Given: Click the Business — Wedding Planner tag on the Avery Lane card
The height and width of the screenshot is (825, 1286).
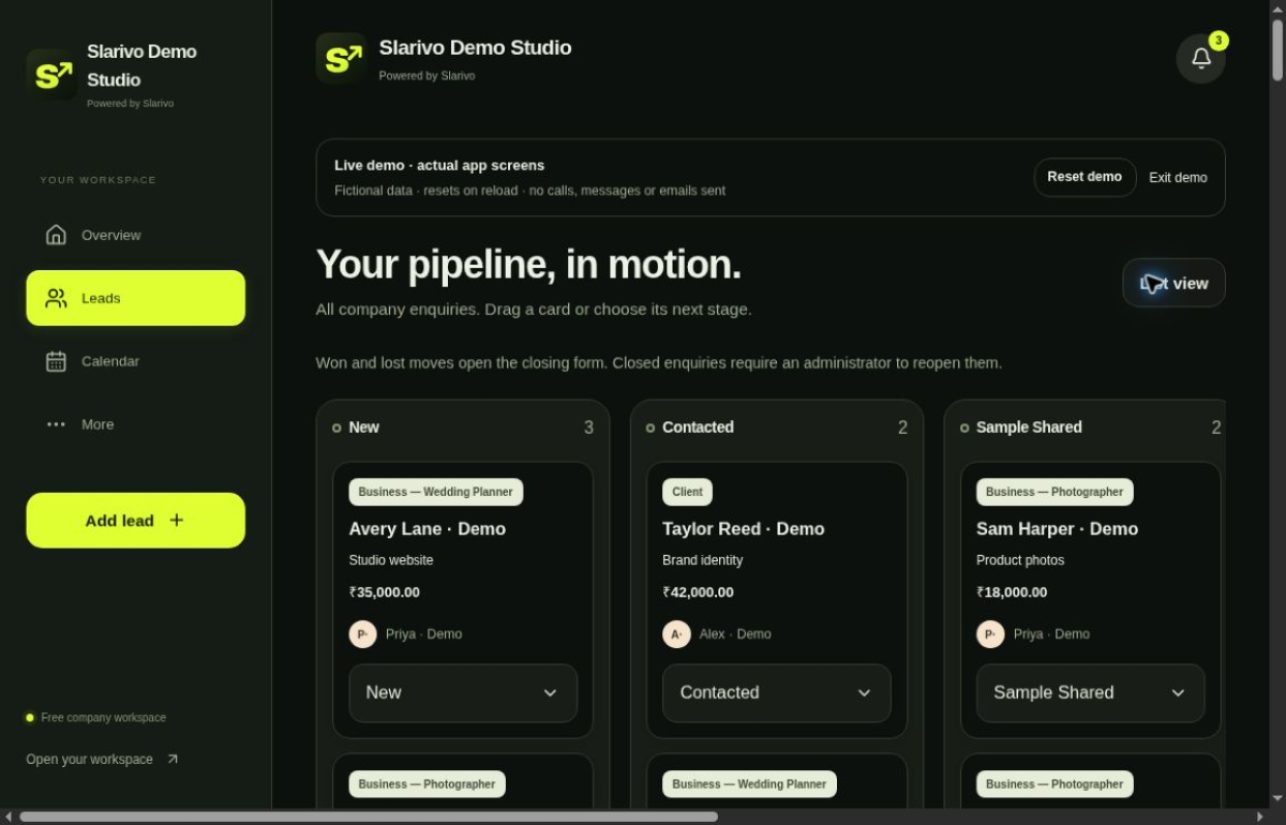Looking at the screenshot, I should 436,492.
